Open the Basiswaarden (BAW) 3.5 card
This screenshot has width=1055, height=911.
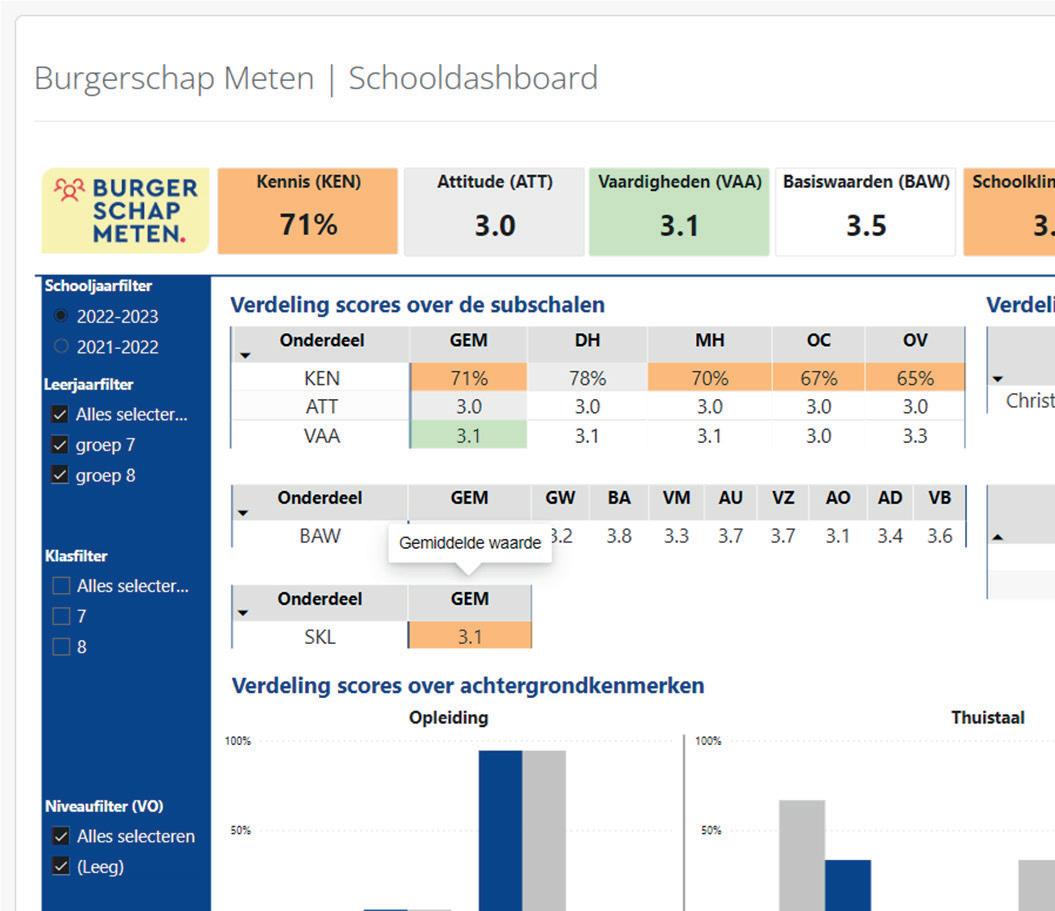tap(866, 211)
